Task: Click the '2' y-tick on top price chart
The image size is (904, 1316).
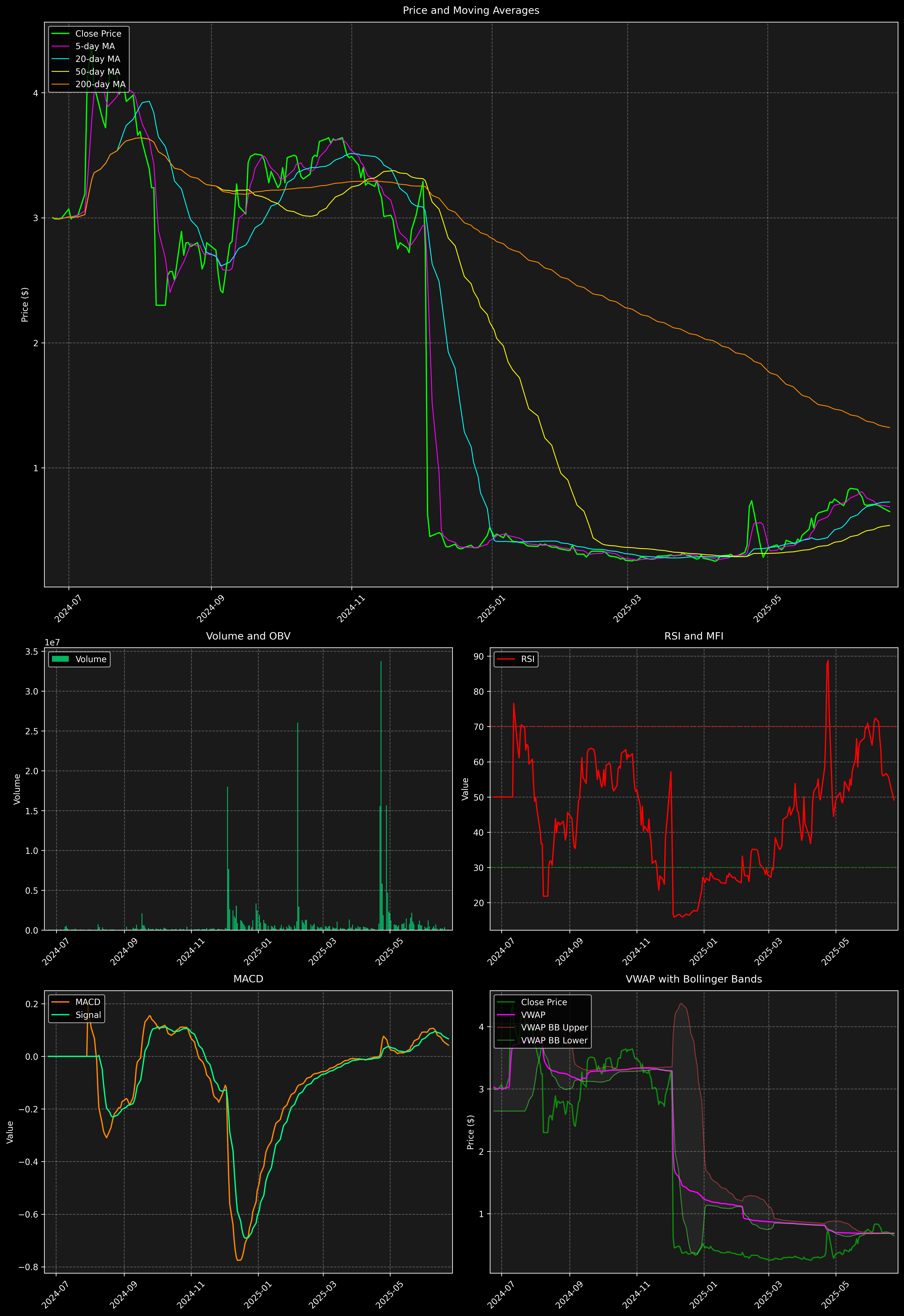Action: tap(36, 343)
